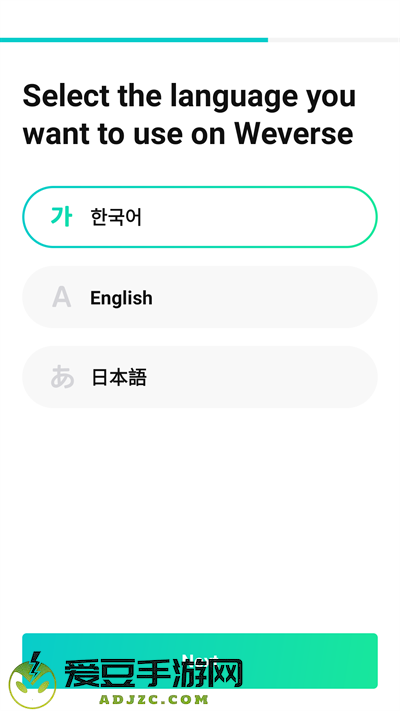Image resolution: width=400 pixels, height=711 pixels.
Task: Click the teal filled progress bar segment
Action: [134, 40]
